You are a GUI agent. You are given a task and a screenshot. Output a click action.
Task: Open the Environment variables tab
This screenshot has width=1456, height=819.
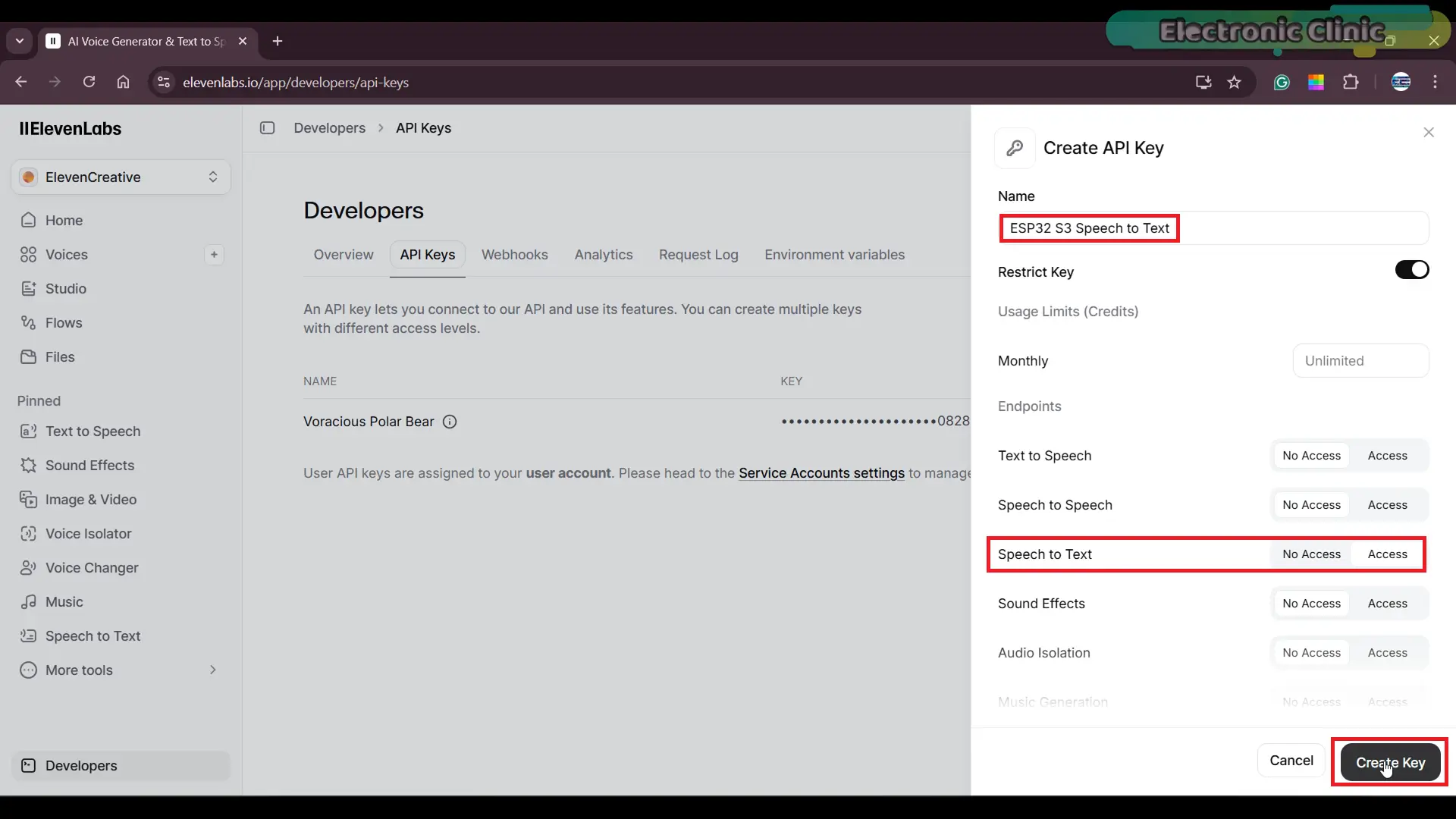point(835,255)
